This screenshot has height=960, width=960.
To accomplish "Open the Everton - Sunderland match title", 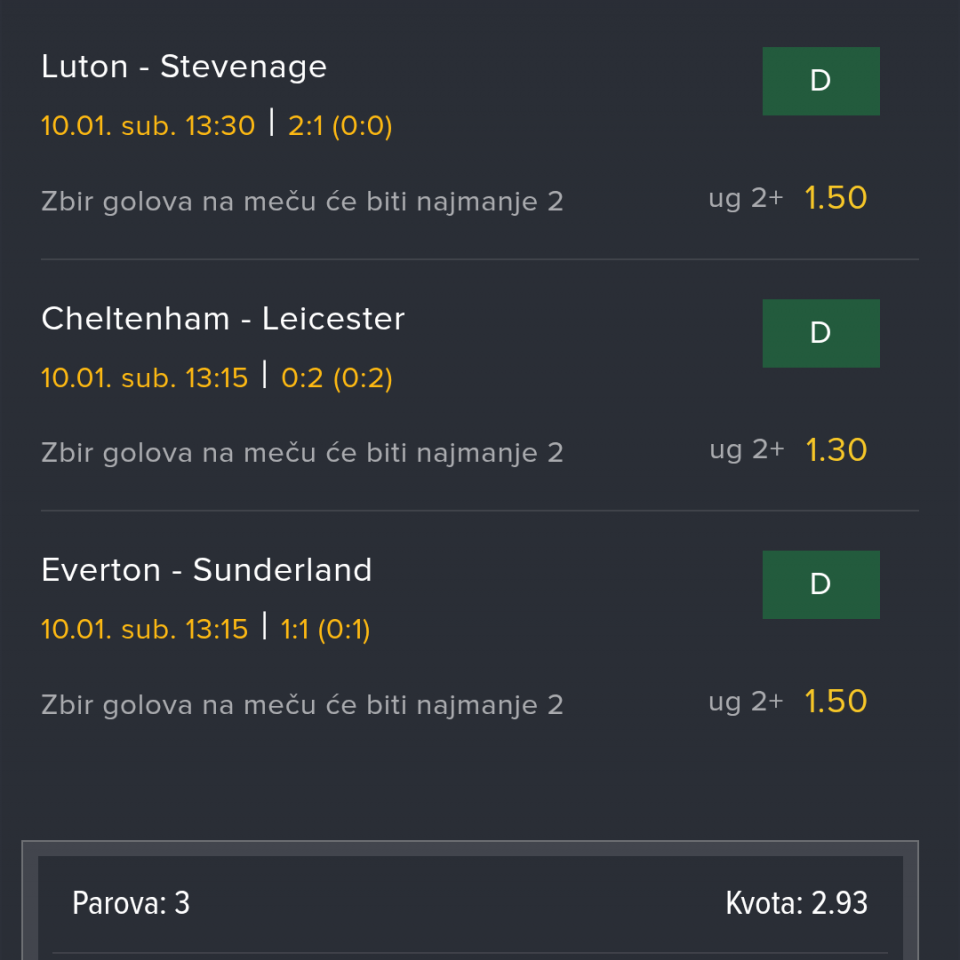I will 207,570.
